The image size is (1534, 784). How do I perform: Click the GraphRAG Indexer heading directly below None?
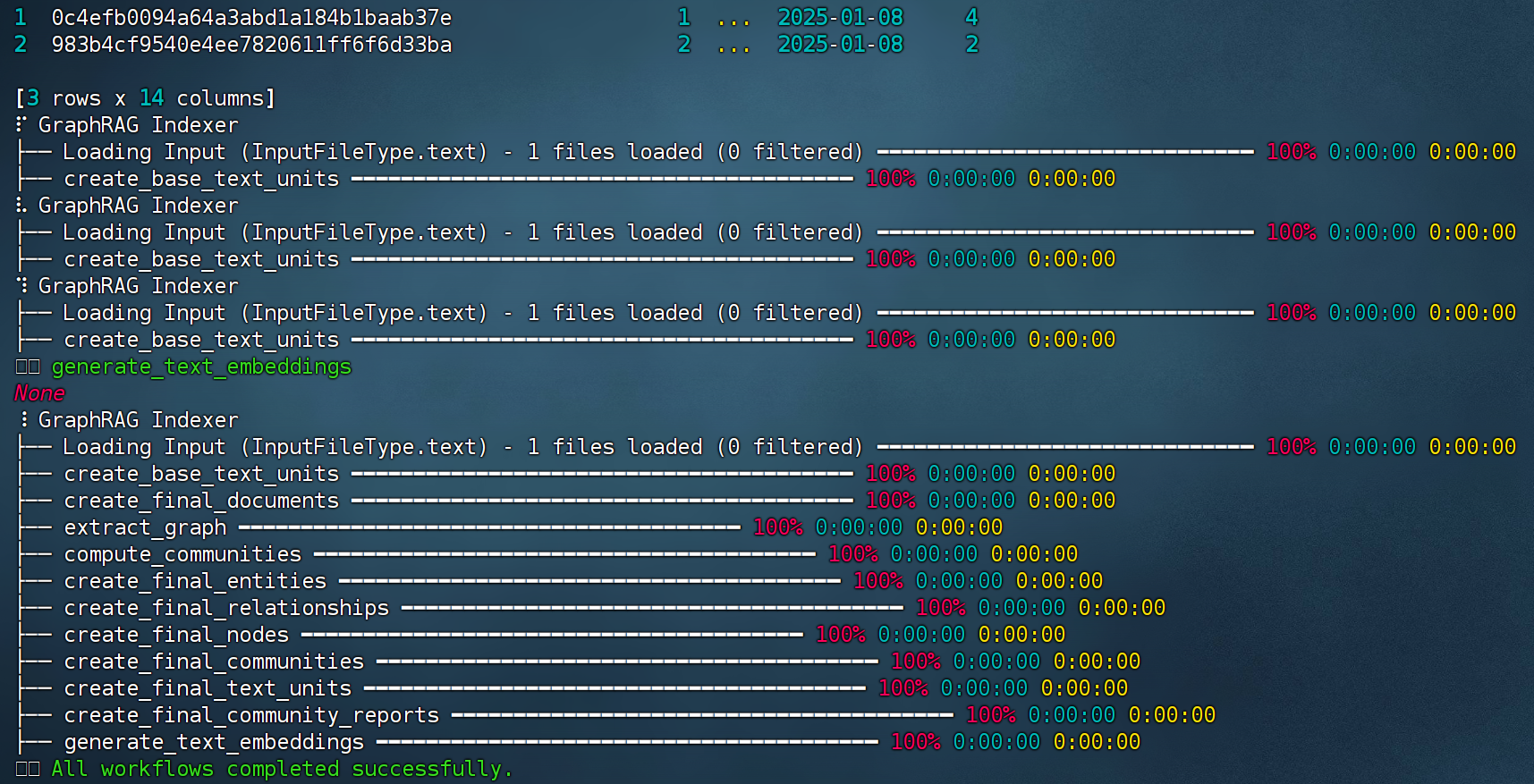(138, 420)
